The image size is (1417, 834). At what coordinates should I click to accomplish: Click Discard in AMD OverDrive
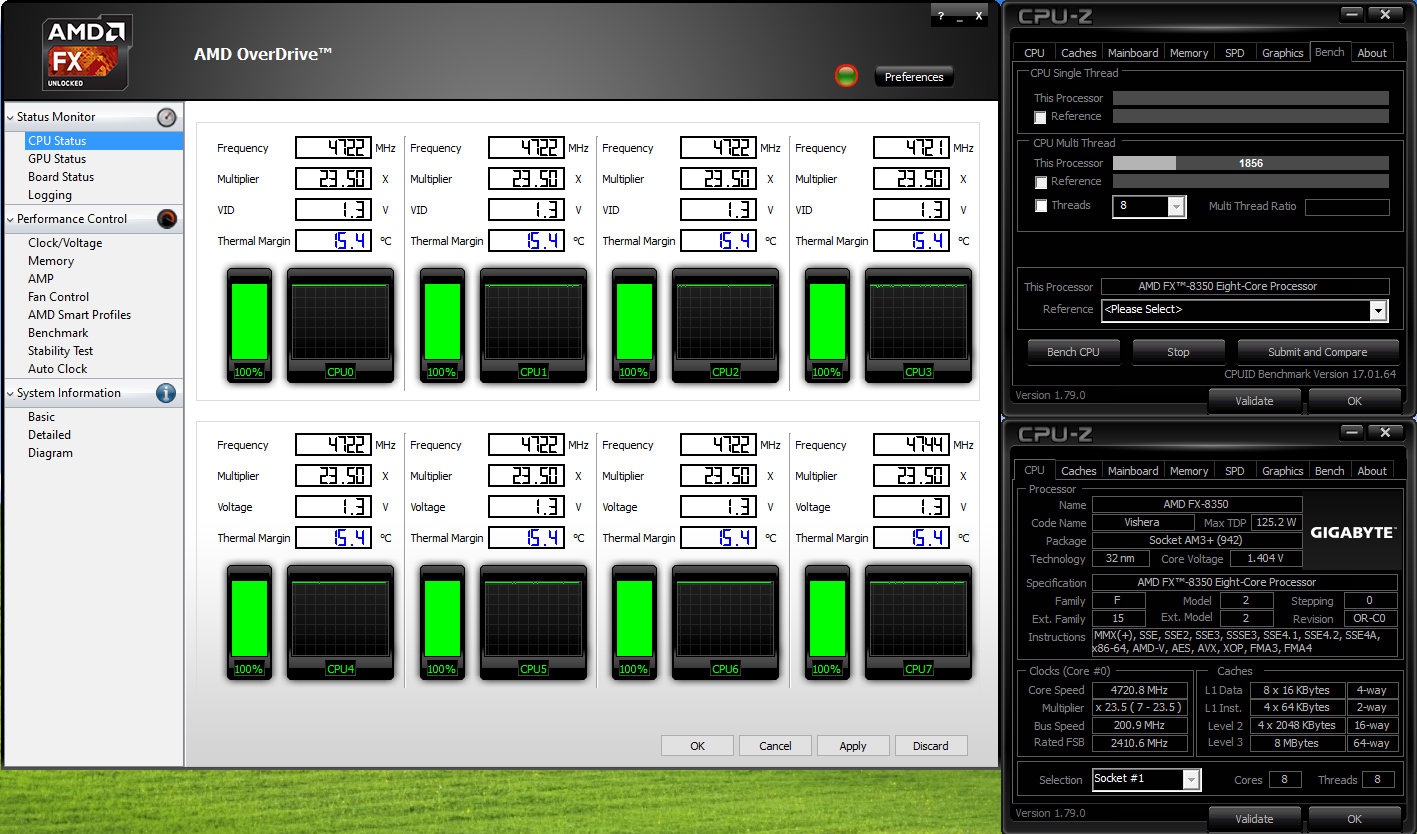pyautogui.click(x=930, y=746)
